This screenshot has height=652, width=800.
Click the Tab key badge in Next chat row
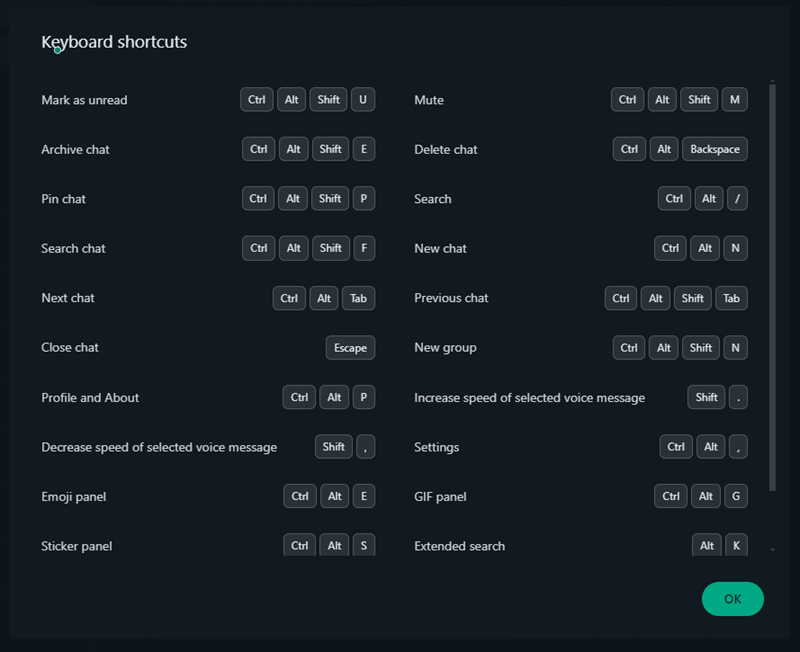(358, 298)
